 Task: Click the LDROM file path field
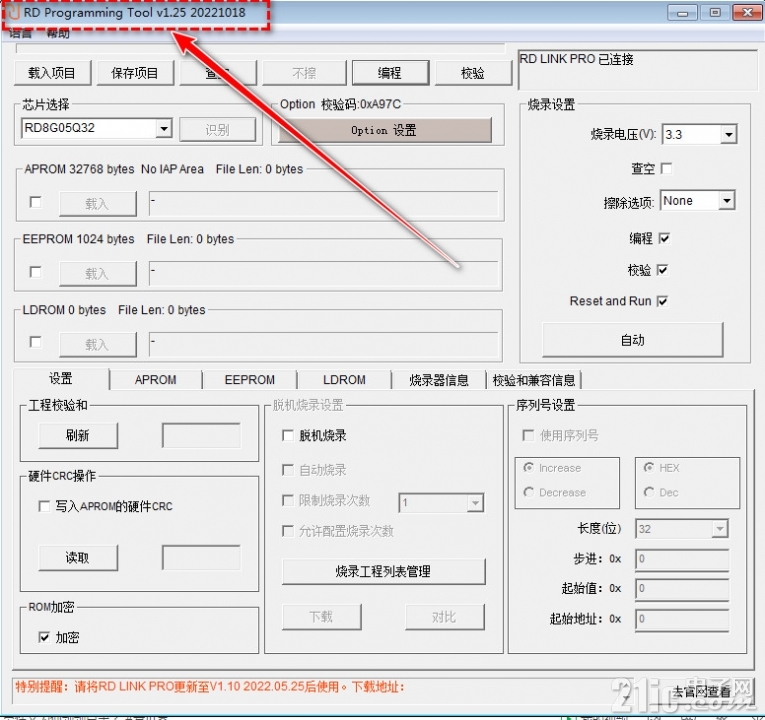(323, 344)
